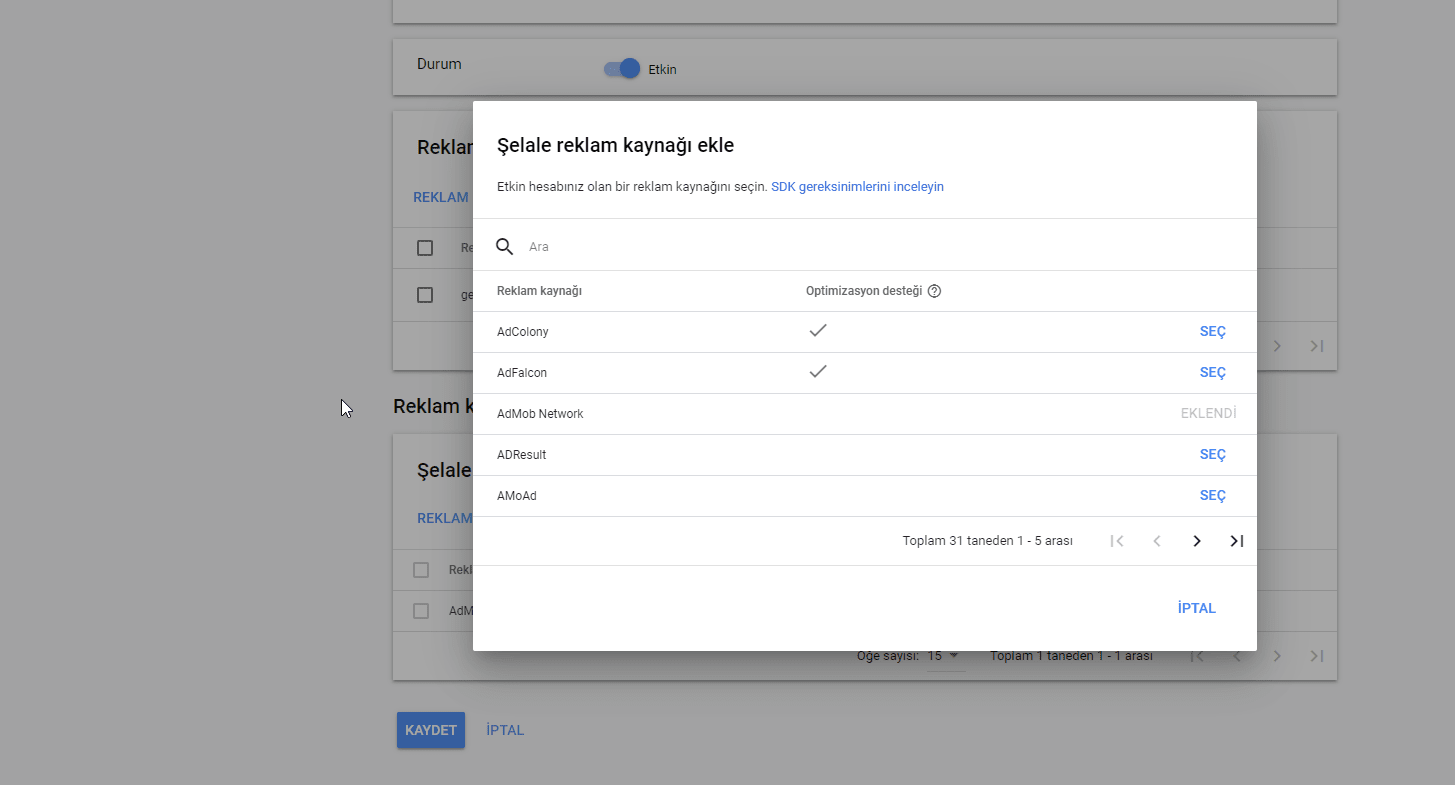Click EKLENDİ label for AdMob Network

(x=1208, y=414)
